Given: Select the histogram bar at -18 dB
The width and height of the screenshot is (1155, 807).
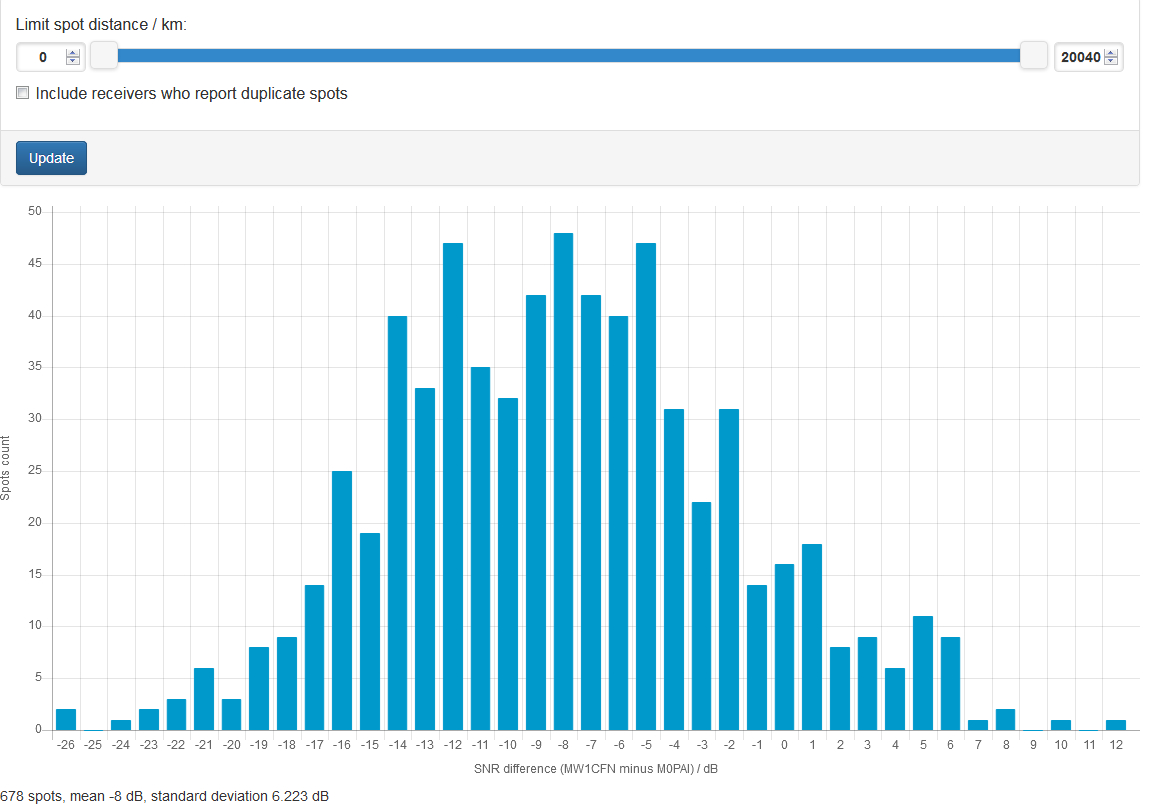Looking at the screenshot, I should tap(287, 683).
